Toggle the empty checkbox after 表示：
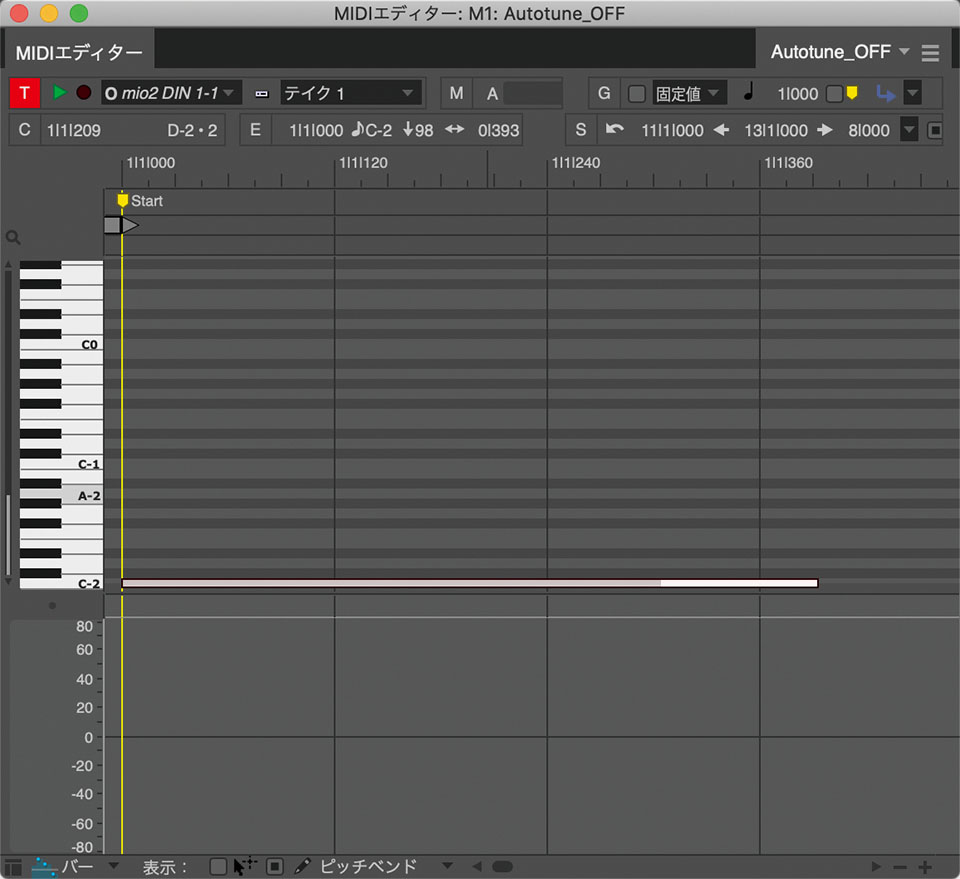The width and height of the screenshot is (960, 879). [x=218, y=867]
